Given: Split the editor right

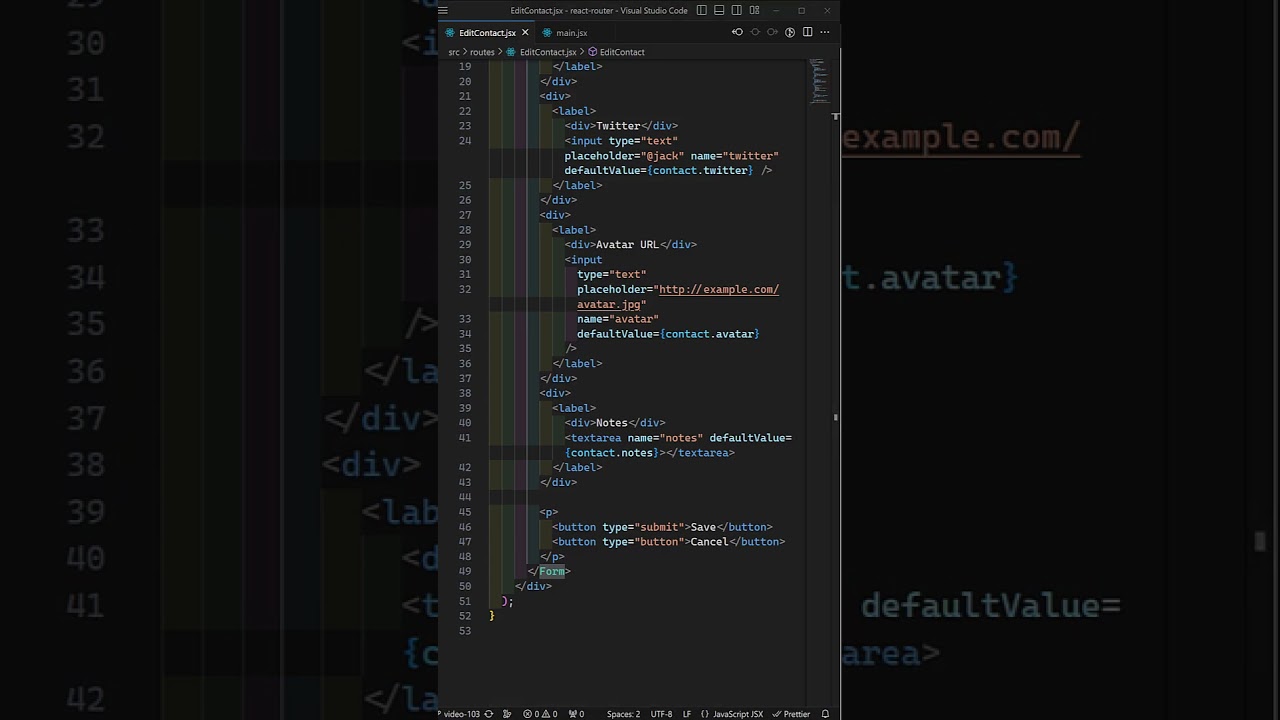Looking at the screenshot, I should click(x=807, y=32).
